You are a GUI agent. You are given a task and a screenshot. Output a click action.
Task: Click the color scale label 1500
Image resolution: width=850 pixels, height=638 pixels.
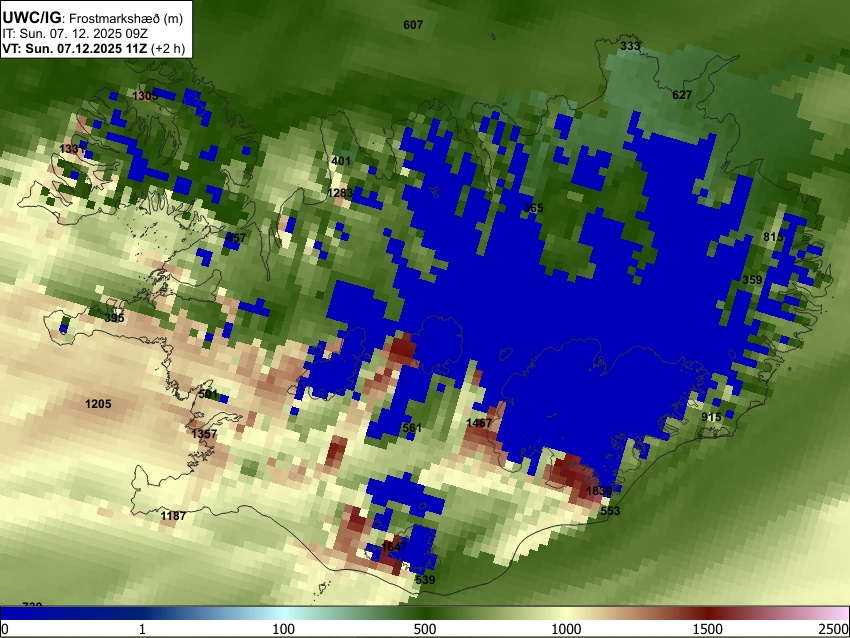pos(708,629)
